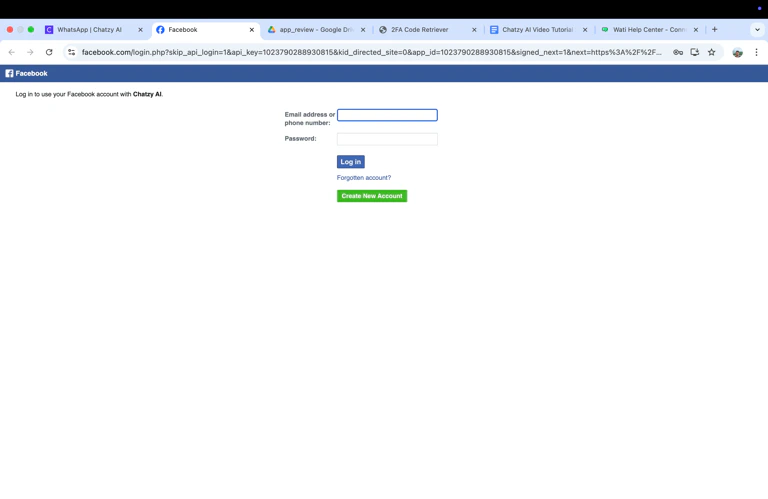The height and width of the screenshot is (499, 768).
Task: Click the Create New Account button
Action: point(372,196)
